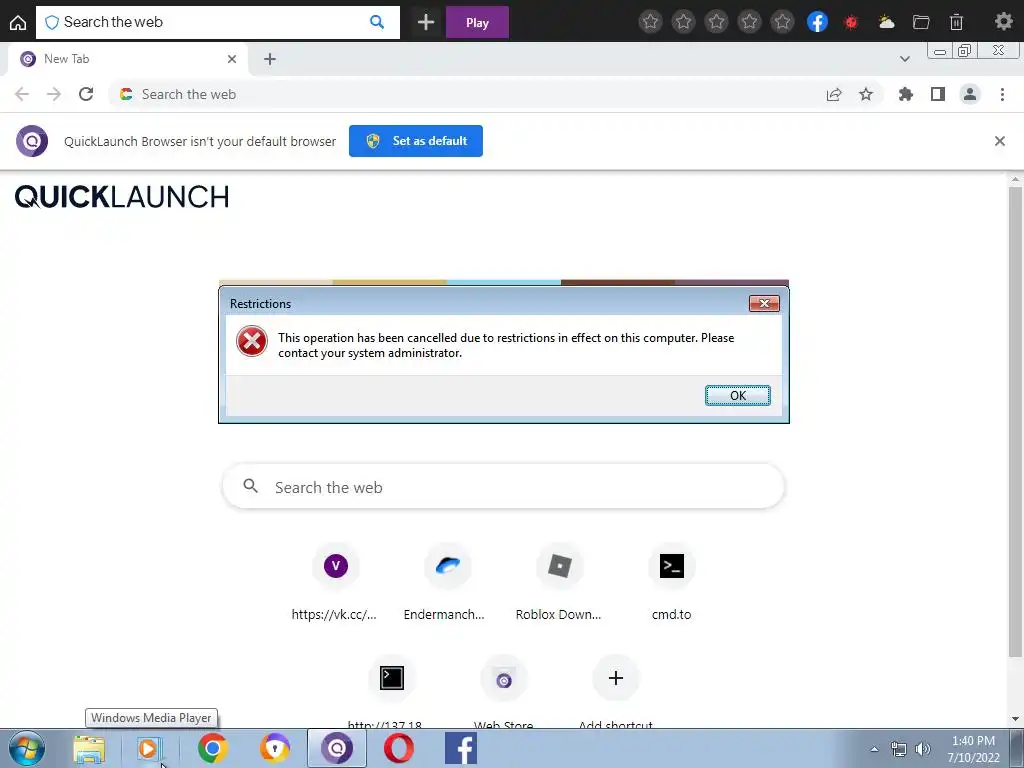Click the red bug icon in the top bar
Image resolution: width=1024 pixels, height=768 pixels.
point(851,22)
